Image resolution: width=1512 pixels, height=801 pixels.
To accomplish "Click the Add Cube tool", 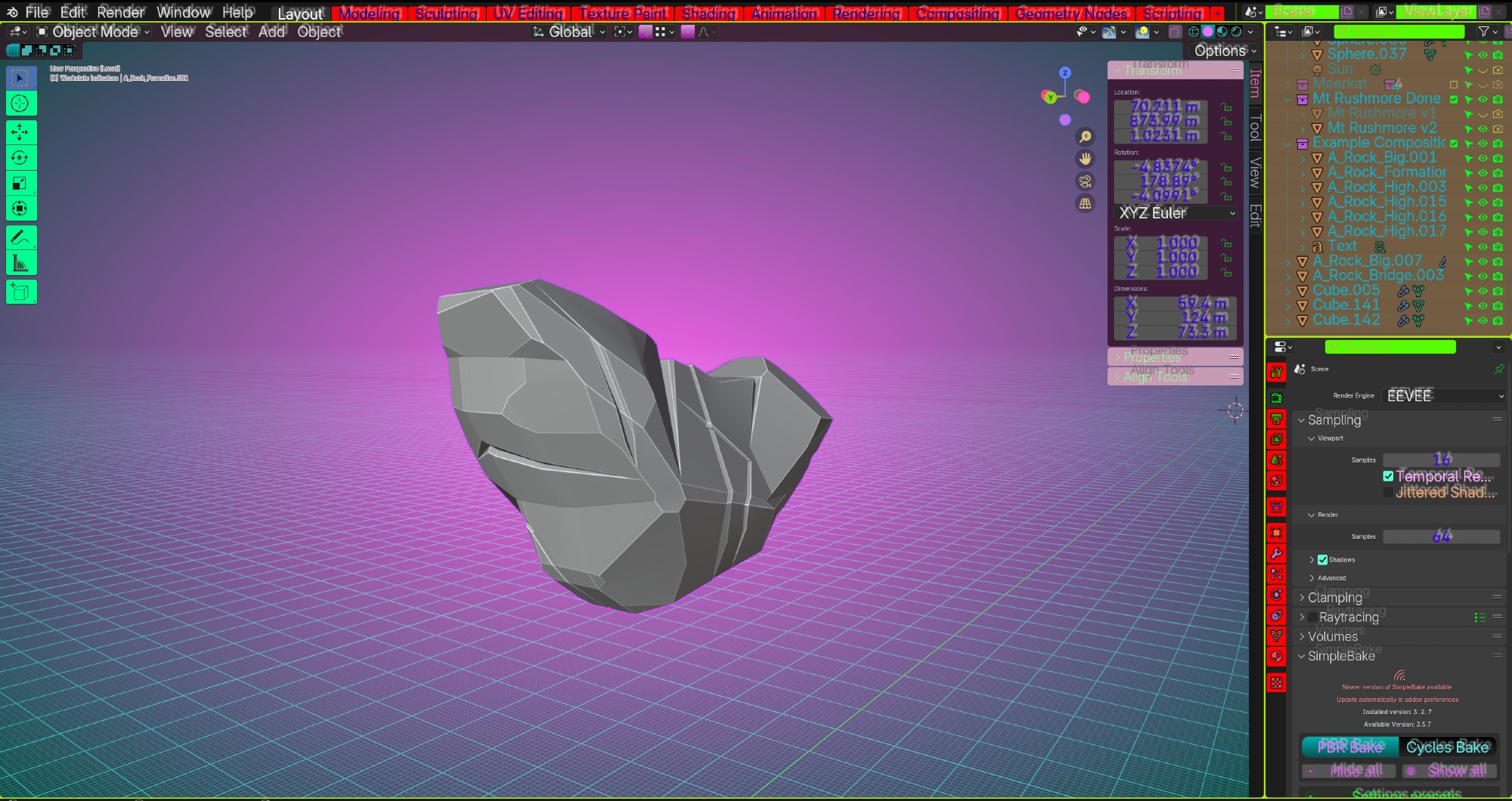I will click(x=20, y=292).
